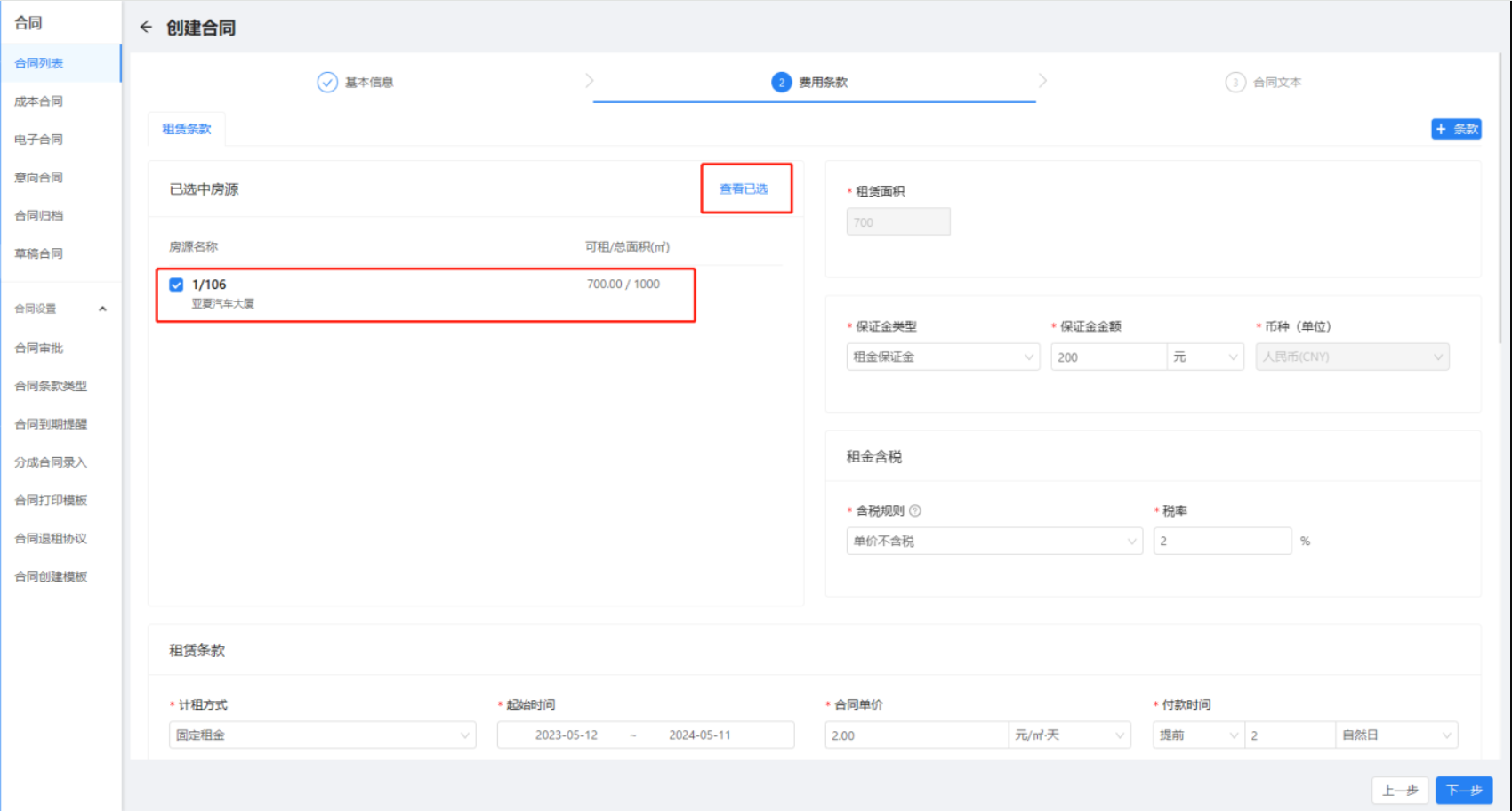The image size is (1512, 811).
Task: Open 合同审批 in the sidebar
Action: [39, 349]
